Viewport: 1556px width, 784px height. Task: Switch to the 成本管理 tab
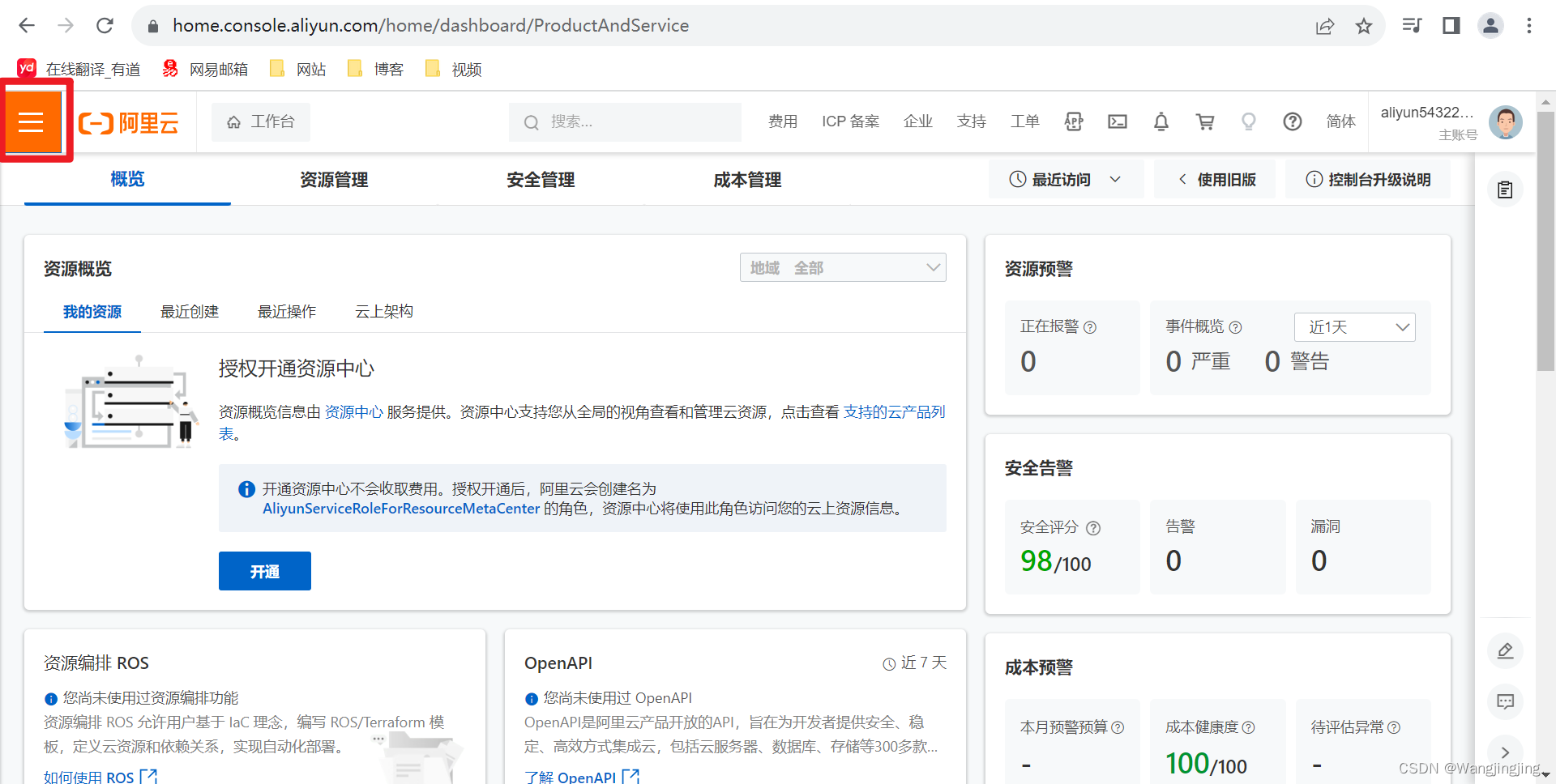tap(747, 180)
